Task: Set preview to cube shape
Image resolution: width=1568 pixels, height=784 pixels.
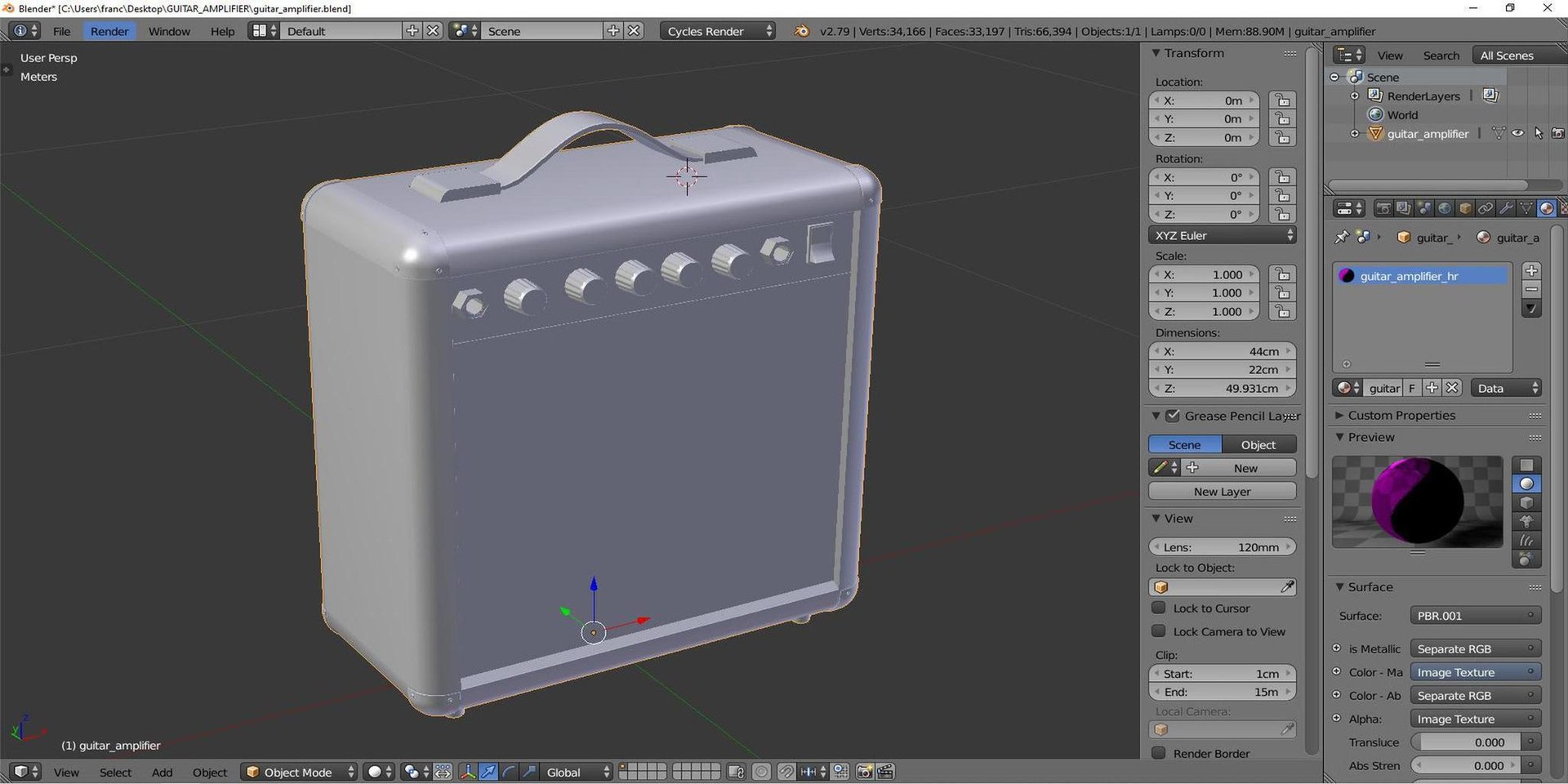Action: coord(1526,503)
